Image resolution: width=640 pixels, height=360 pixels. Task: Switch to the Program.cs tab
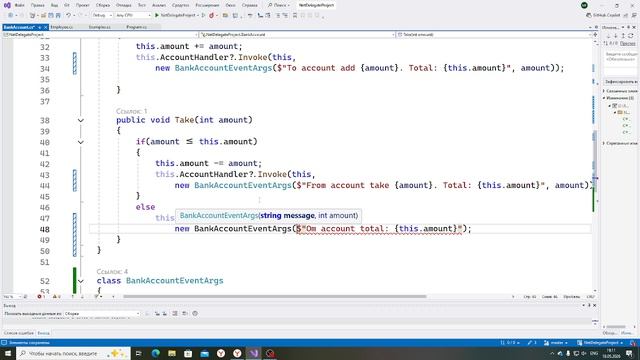coord(137,27)
